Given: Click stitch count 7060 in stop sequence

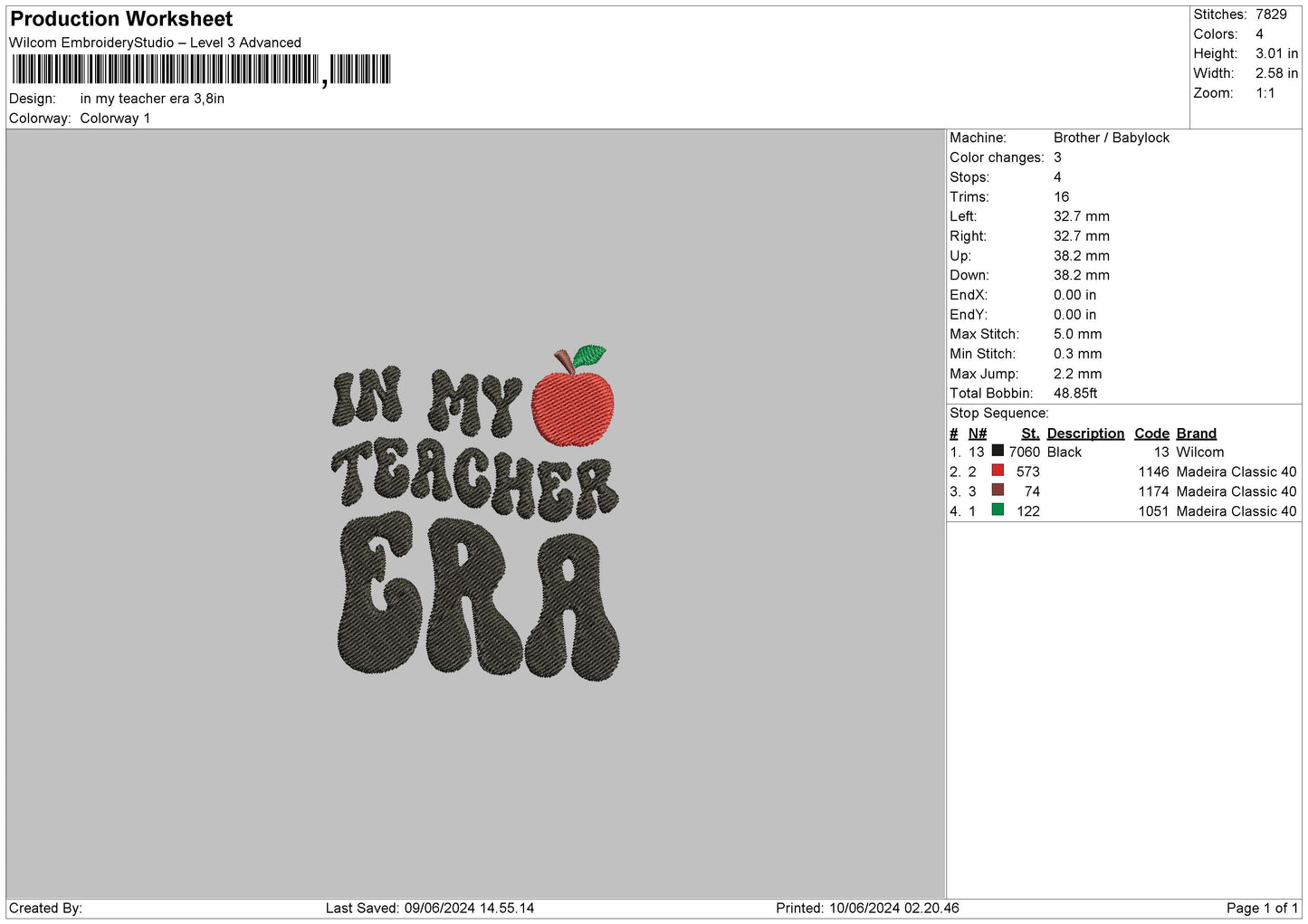Looking at the screenshot, I should (1024, 452).
